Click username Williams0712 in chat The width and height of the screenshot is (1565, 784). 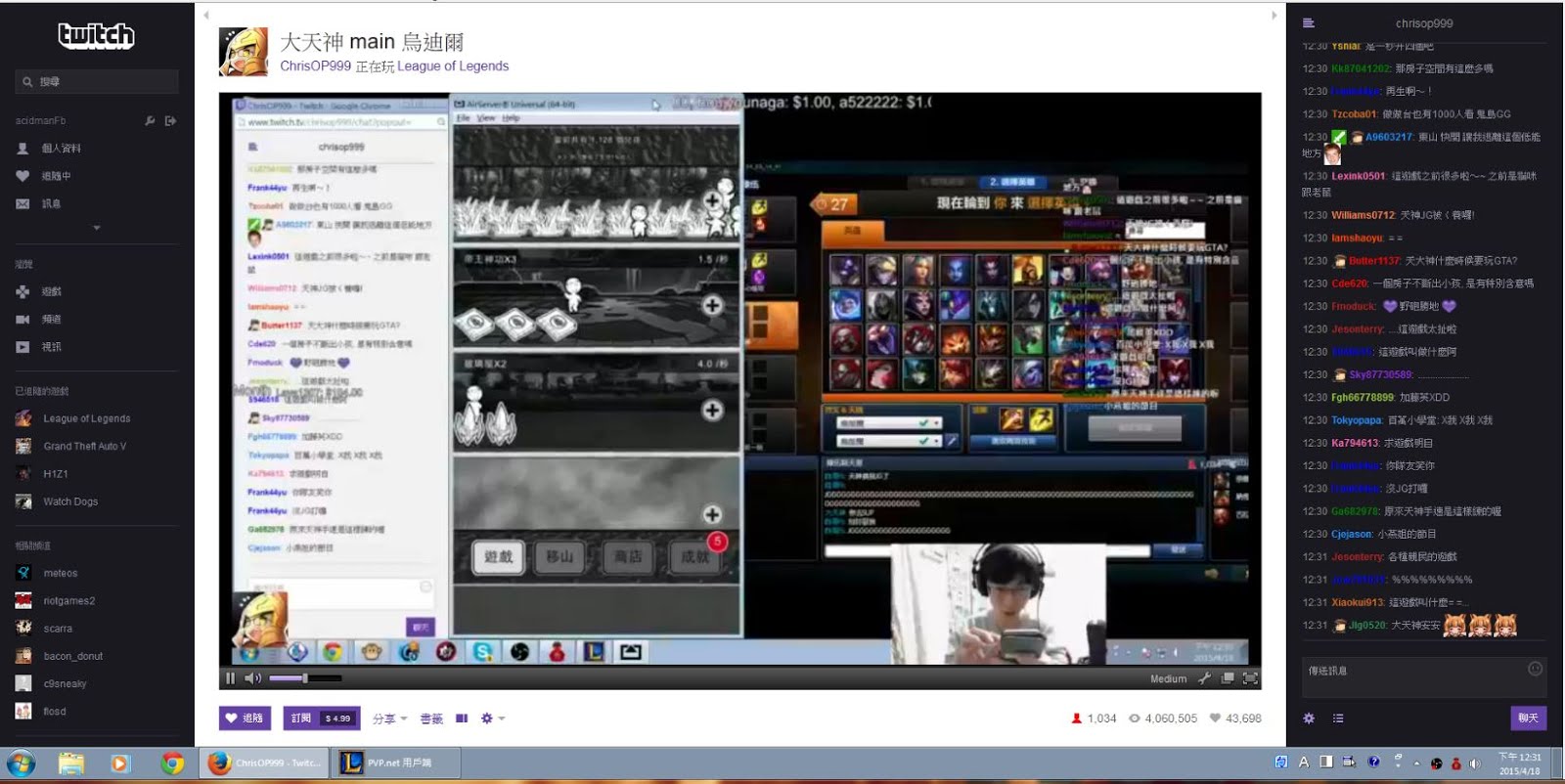1363,215
